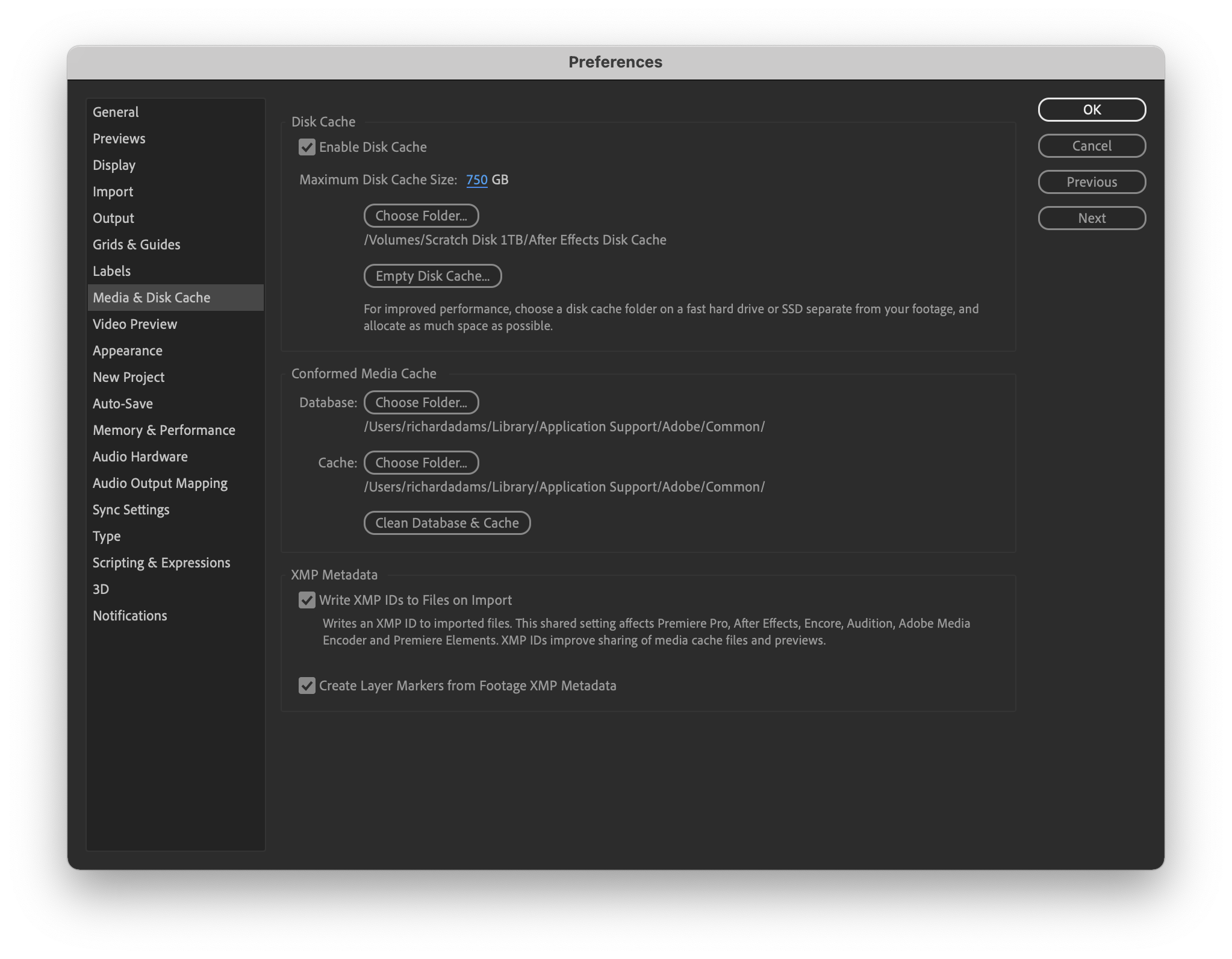The height and width of the screenshot is (959, 1232).
Task: Confirm preferences with OK
Action: 1092,110
